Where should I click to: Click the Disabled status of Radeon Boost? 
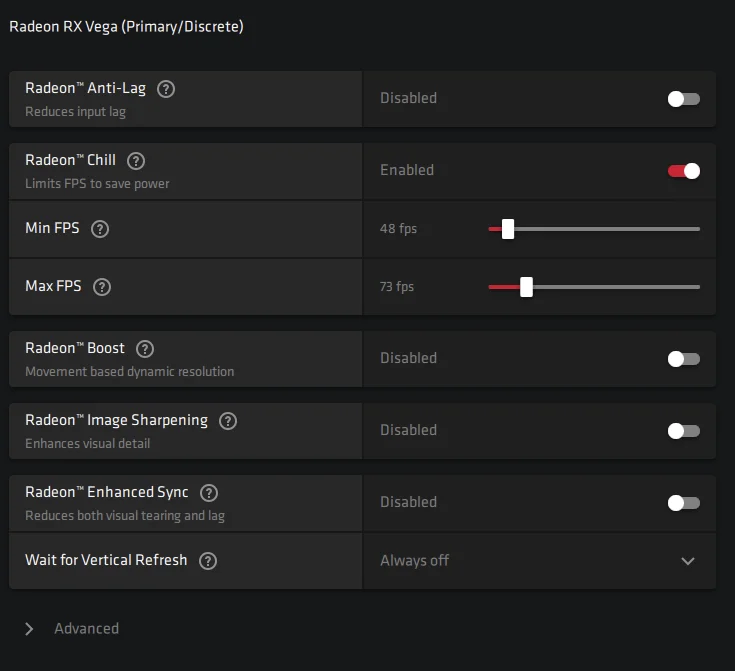coord(408,358)
